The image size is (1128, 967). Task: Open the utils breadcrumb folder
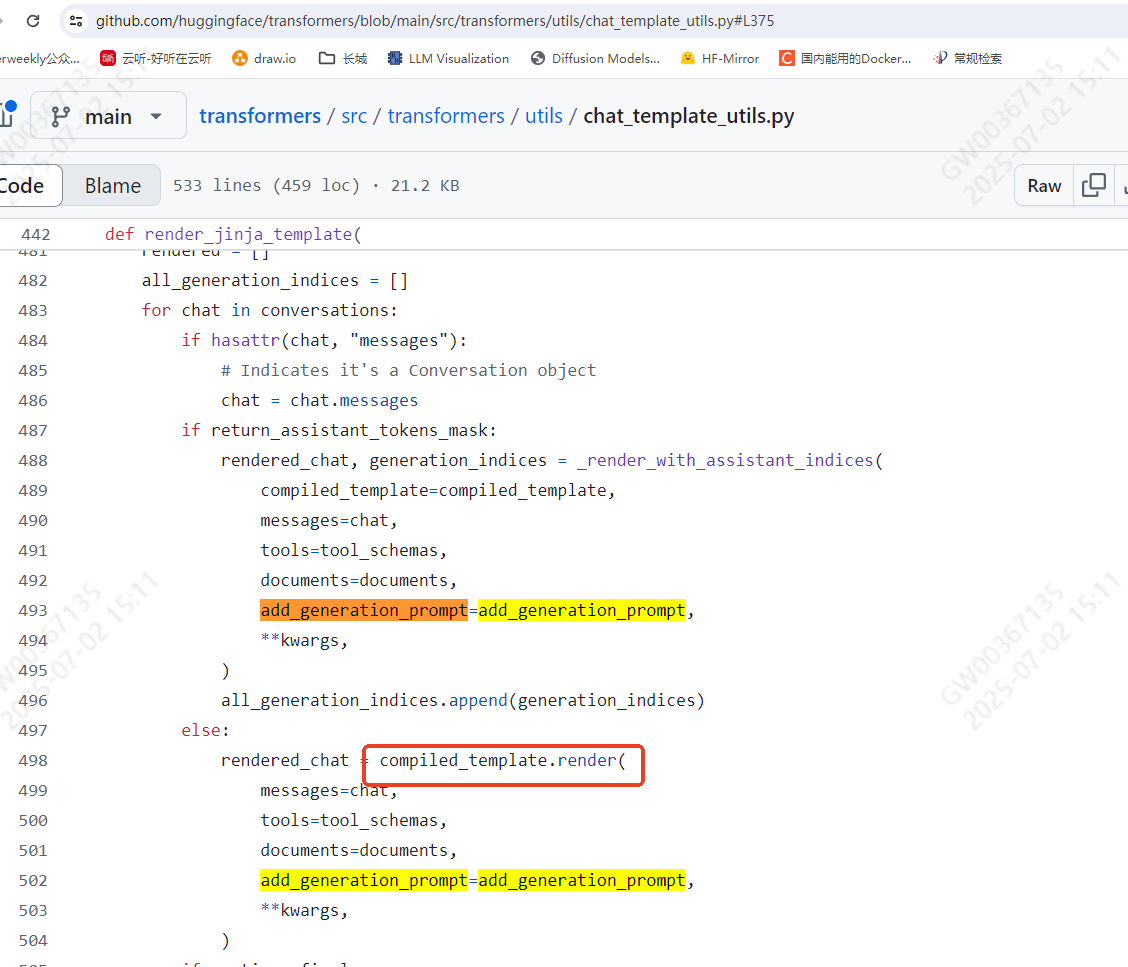click(544, 116)
